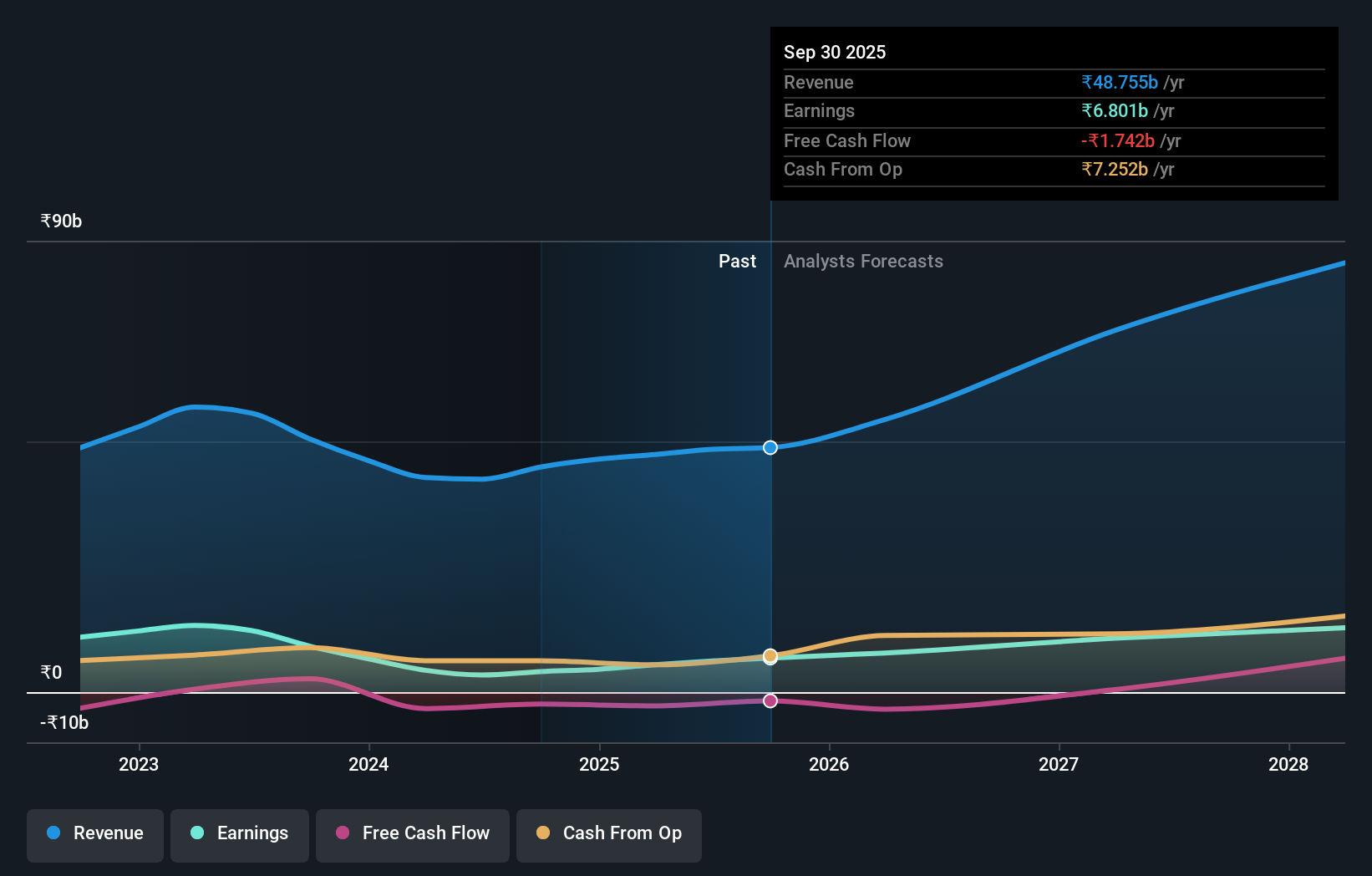Click the 2026 year label on the axis

829,763
